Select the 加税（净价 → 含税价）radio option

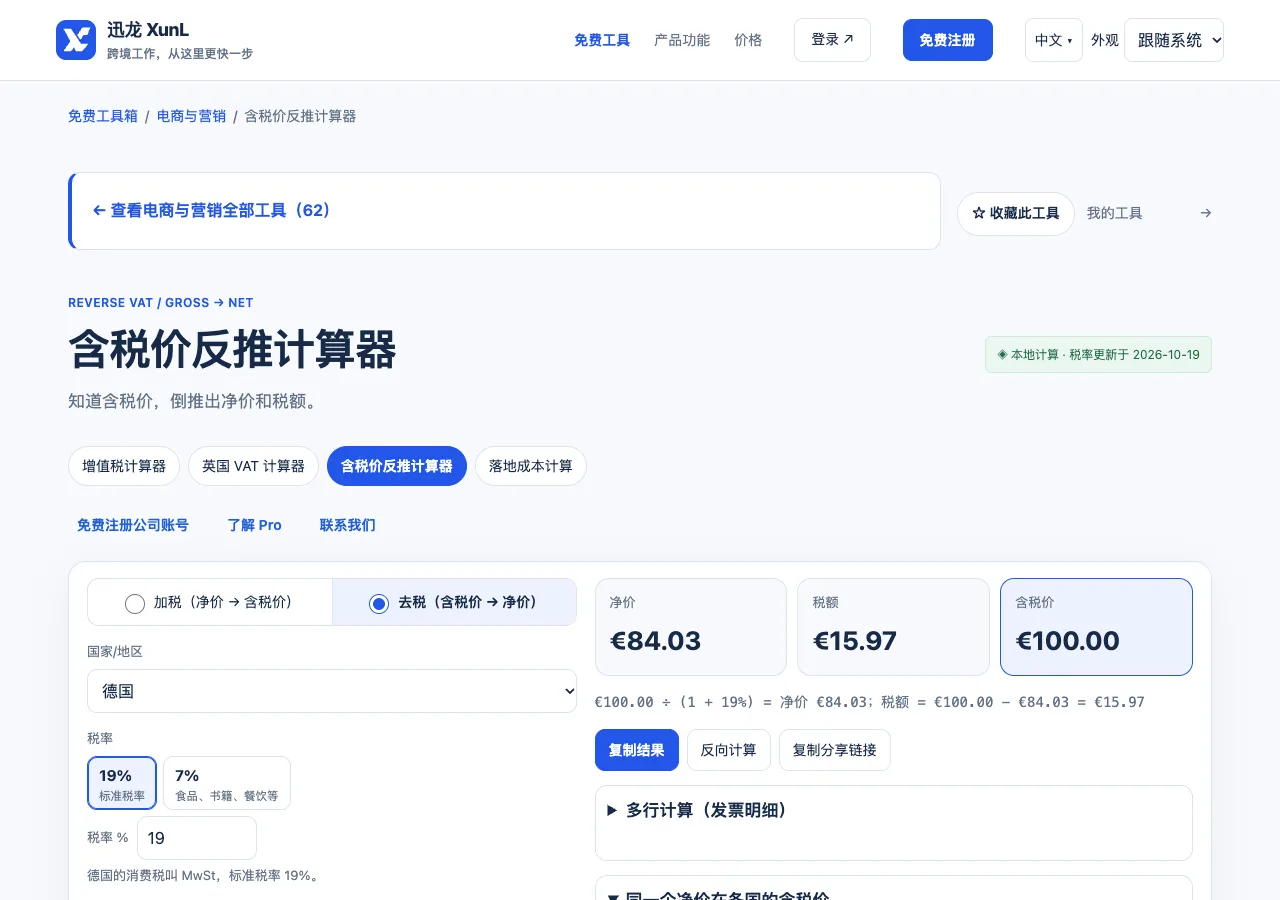click(x=210, y=602)
